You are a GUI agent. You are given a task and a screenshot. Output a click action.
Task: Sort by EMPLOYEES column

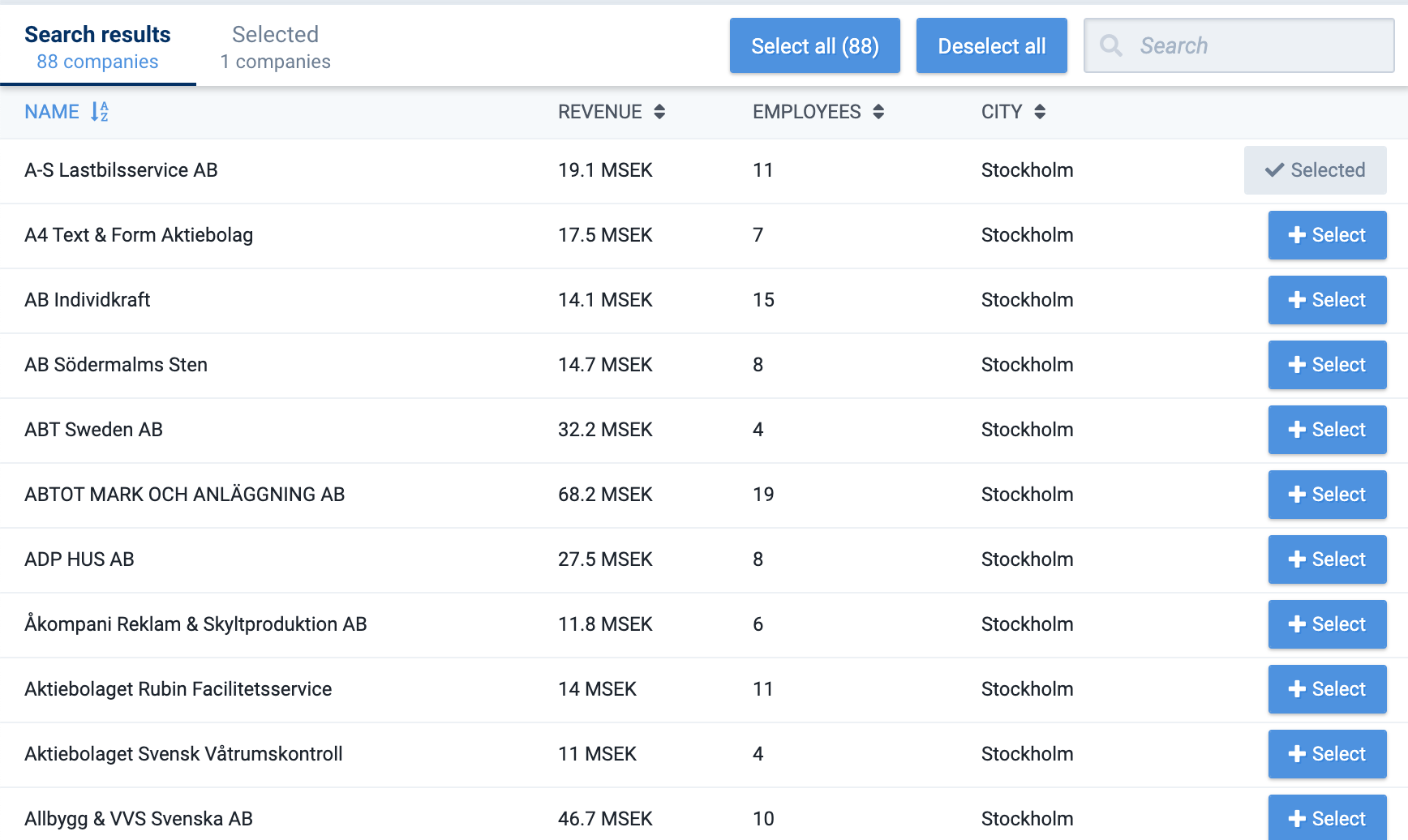point(807,112)
